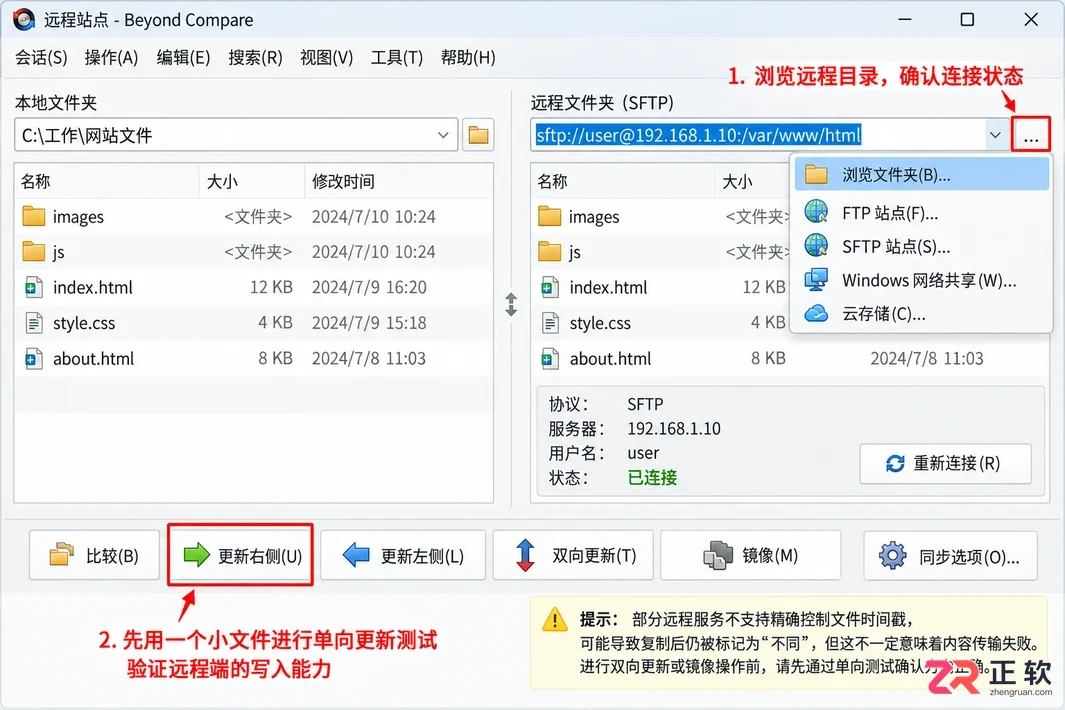Choose Windows 网络共享(W)... menu entry
Viewport: 1065px width, 710px height.
tap(922, 280)
